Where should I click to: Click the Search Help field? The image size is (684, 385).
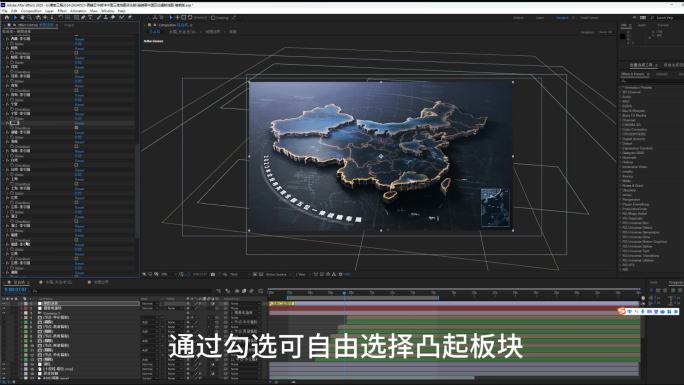tap(664, 18)
